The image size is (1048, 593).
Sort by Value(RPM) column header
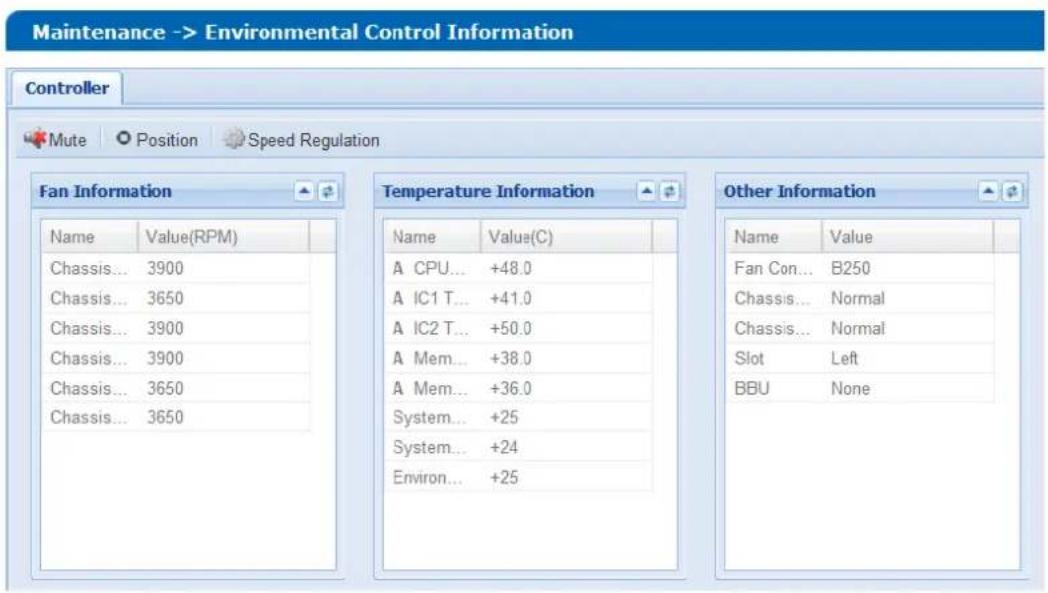pyautogui.click(x=223, y=237)
